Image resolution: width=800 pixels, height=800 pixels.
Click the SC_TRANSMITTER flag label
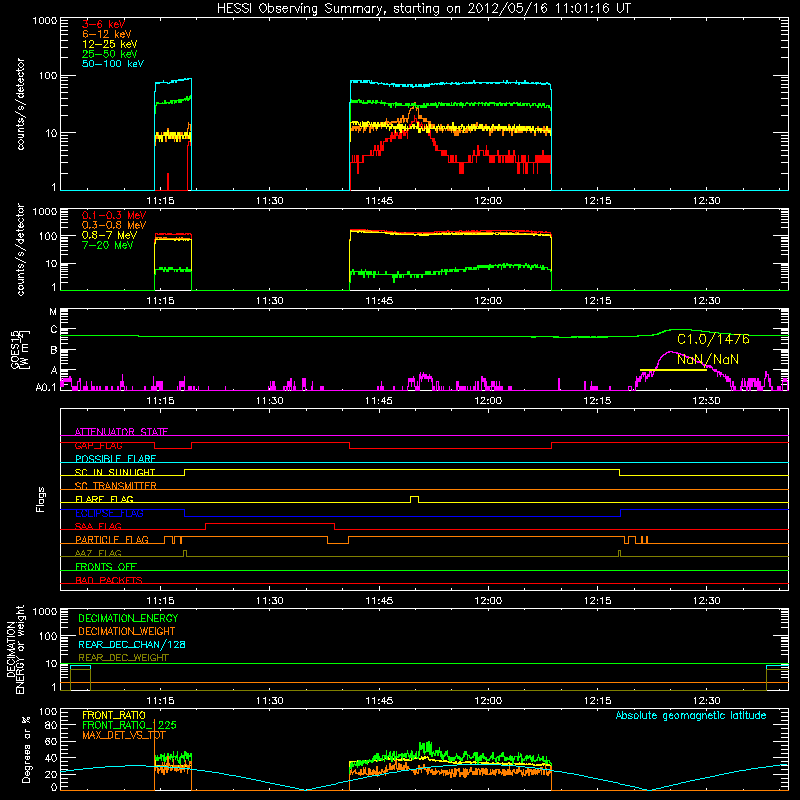(x=116, y=486)
